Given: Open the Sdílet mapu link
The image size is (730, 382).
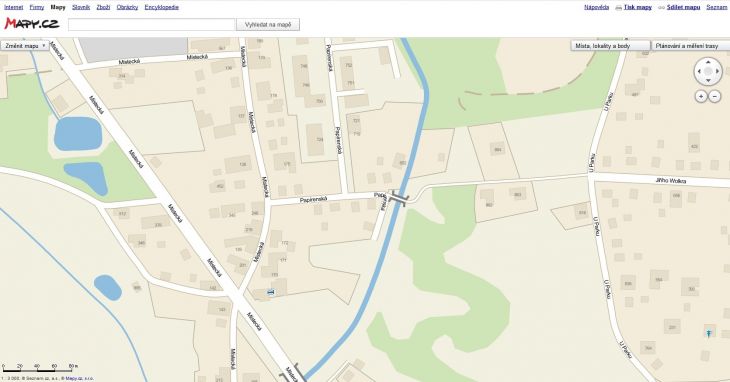Looking at the screenshot, I should coord(683,7).
